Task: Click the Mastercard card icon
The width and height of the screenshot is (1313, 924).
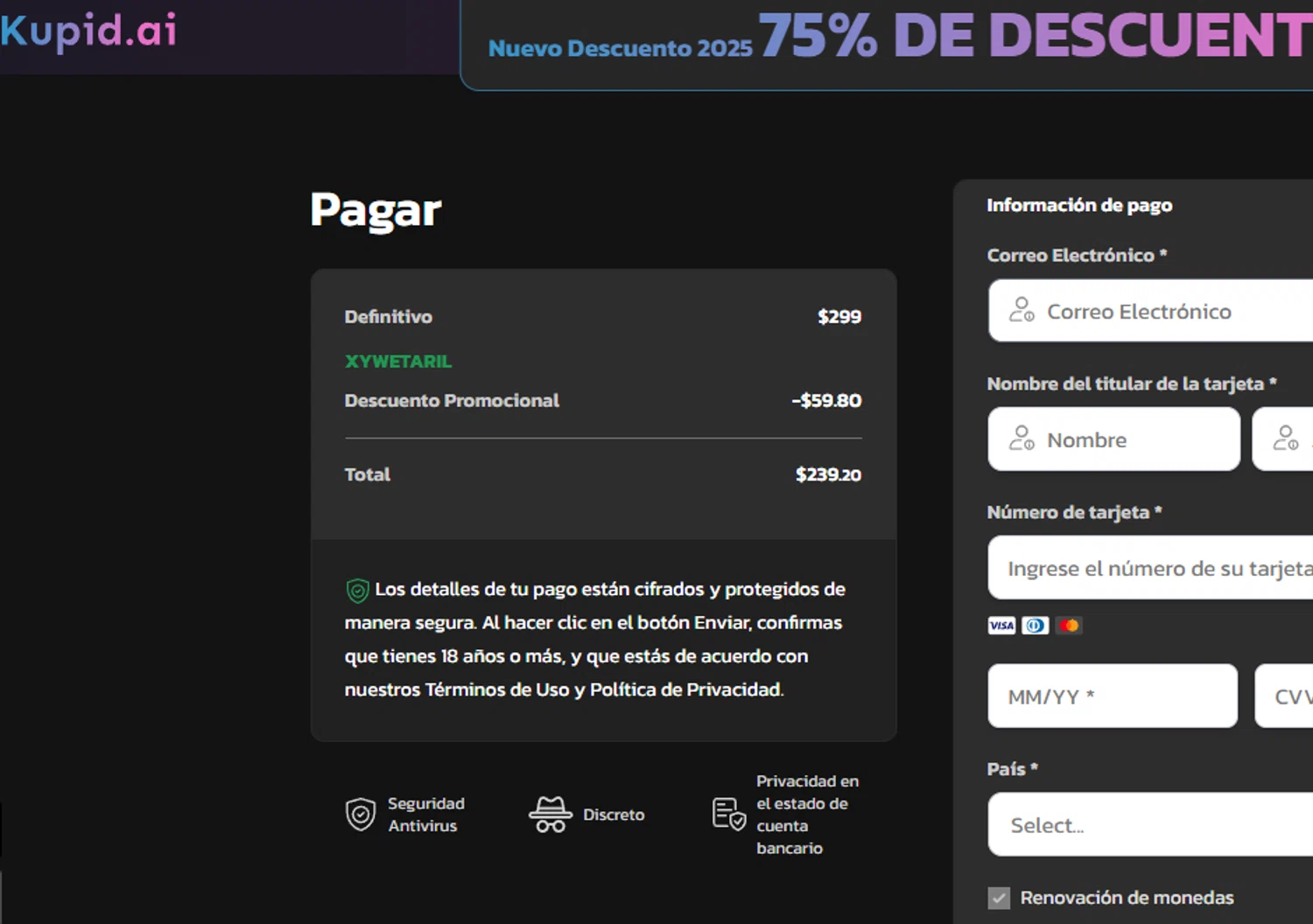Action: [1069, 626]
